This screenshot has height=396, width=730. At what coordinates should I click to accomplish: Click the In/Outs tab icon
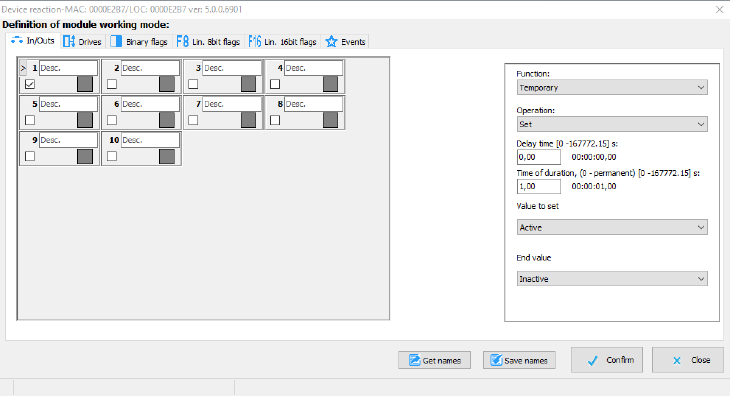coord(17,40)
